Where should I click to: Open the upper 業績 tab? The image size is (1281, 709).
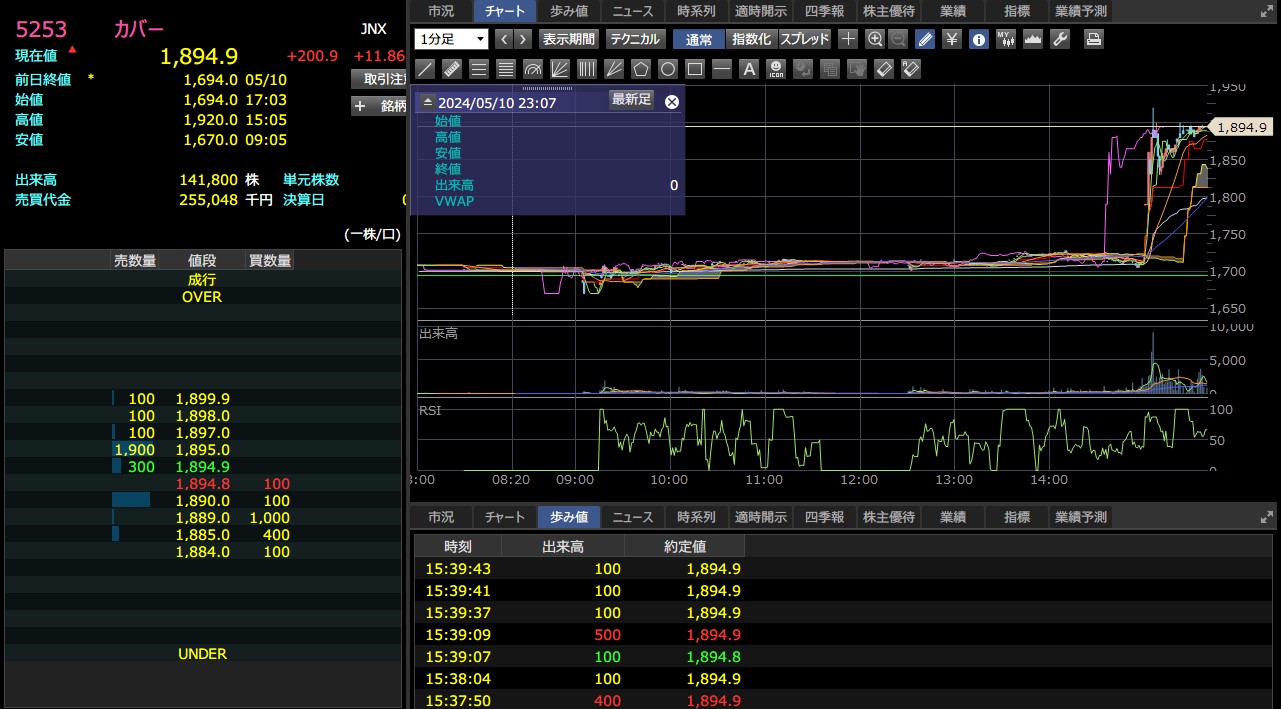[x=953, y=11]
